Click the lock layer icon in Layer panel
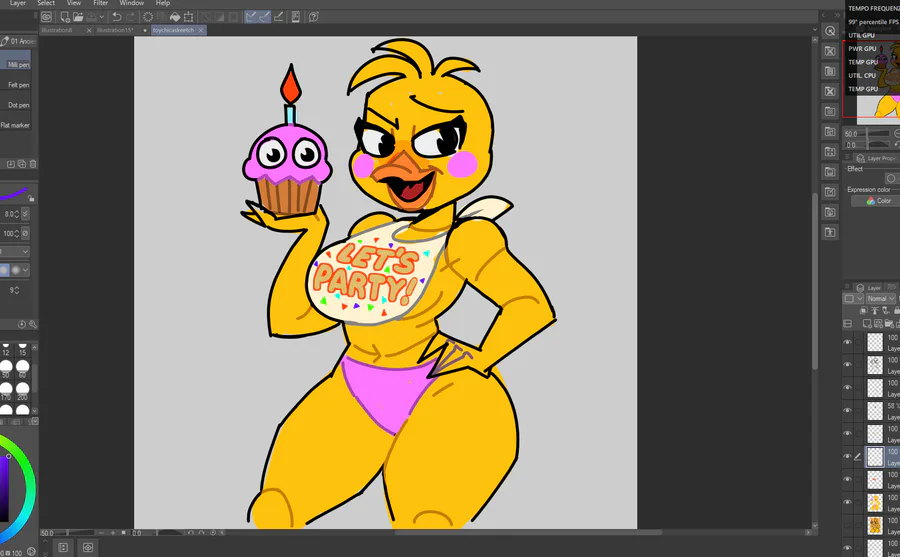This screenshot has width=900, height=557. (897, 311)
